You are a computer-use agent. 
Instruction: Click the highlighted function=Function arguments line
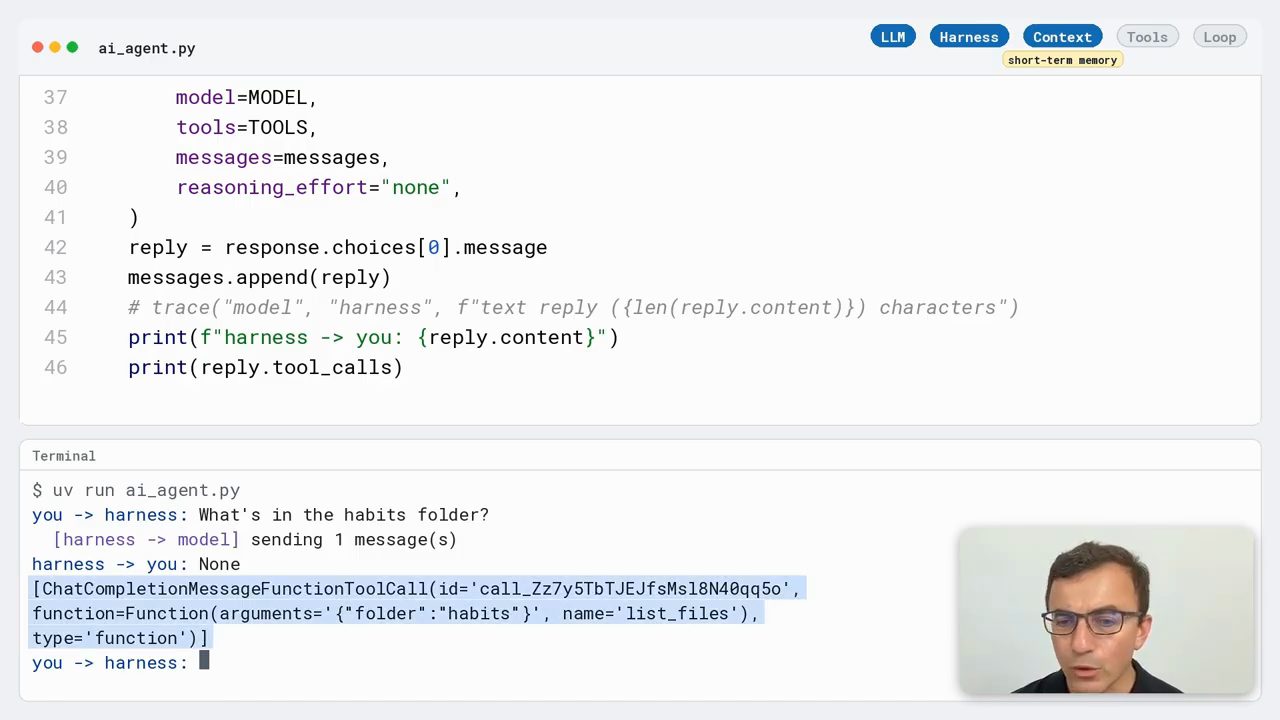(x=396, y=613)
